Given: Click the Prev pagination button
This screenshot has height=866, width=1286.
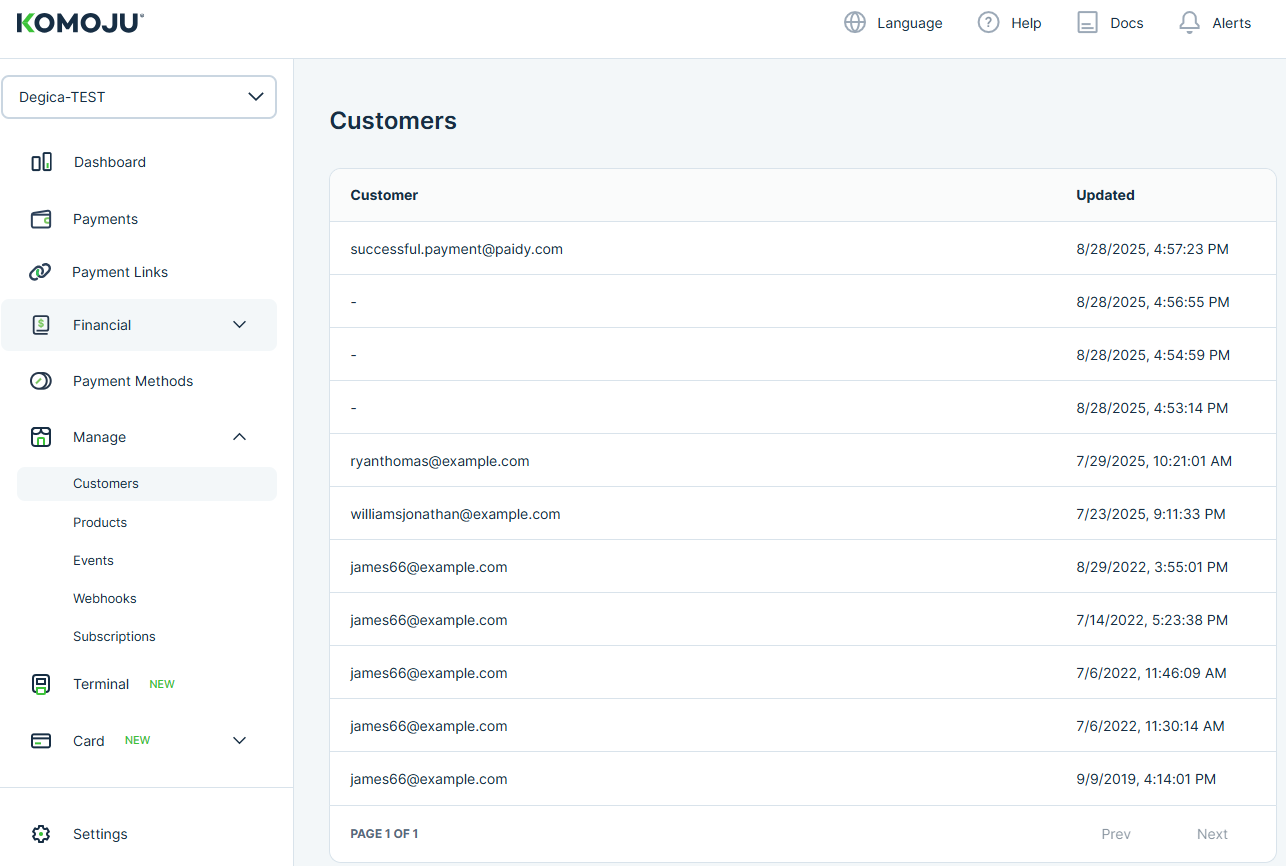Looking at the screenshot, I should click(x=1116, y=834).
